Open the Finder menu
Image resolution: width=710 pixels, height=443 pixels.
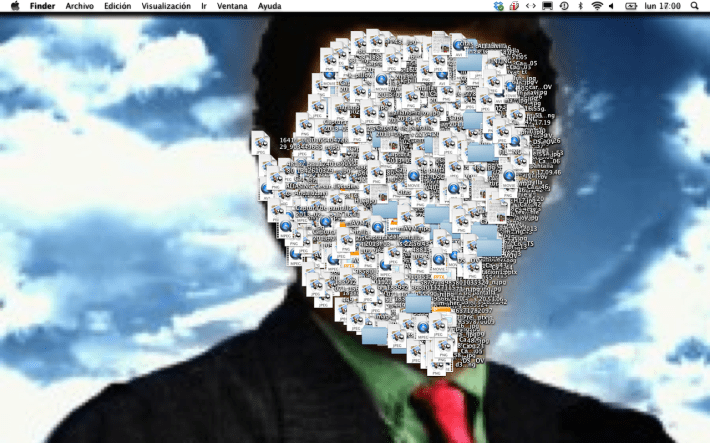coord(42,6)
